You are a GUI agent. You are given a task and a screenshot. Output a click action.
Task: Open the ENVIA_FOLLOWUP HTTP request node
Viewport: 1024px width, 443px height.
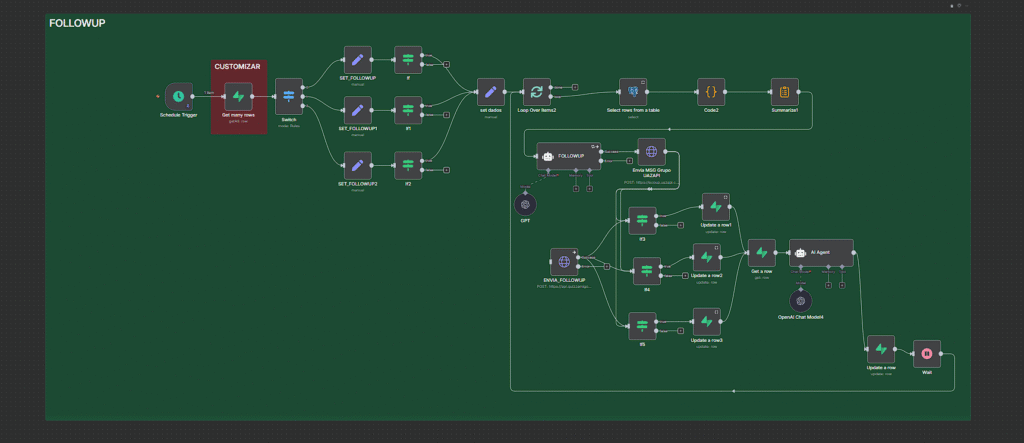coord(565,262)
